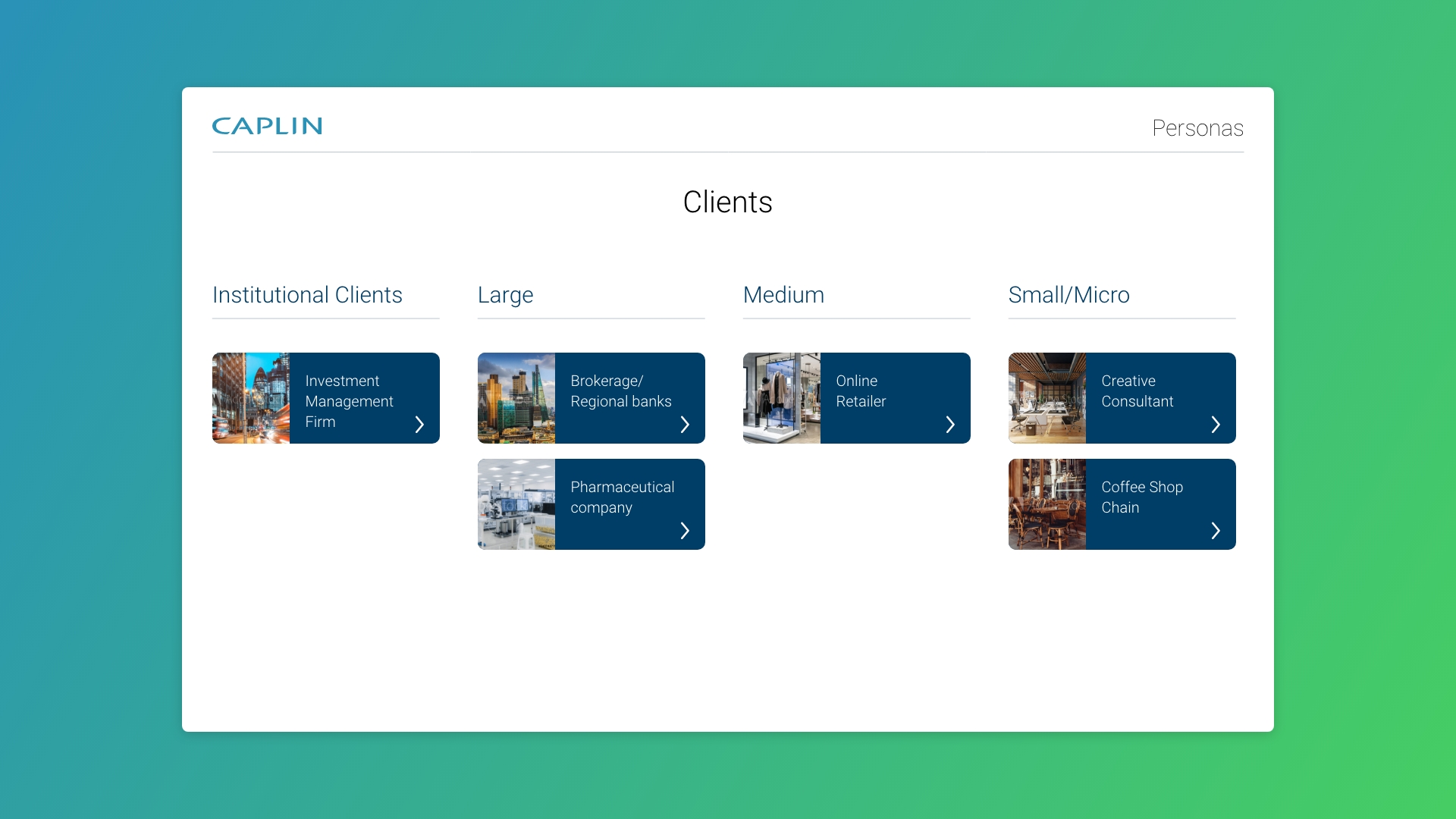Viewport: 1456px width, 819px height.
Task: Click the Investment Management Firm chevron arrow
Action: point(419,425)
